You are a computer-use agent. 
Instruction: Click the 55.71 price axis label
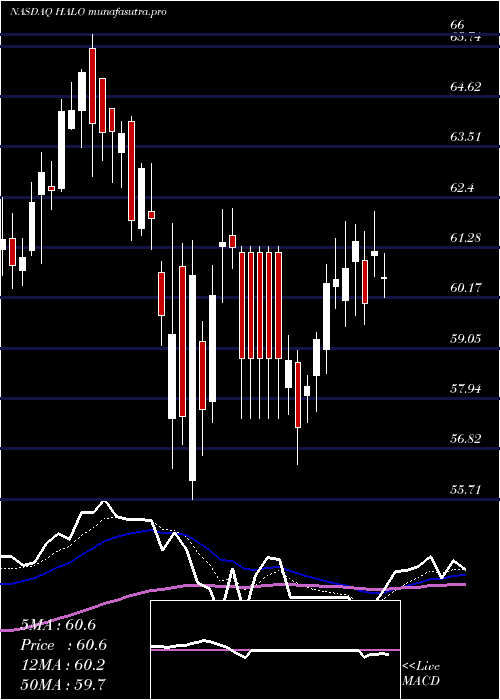[x=466, y=490]
